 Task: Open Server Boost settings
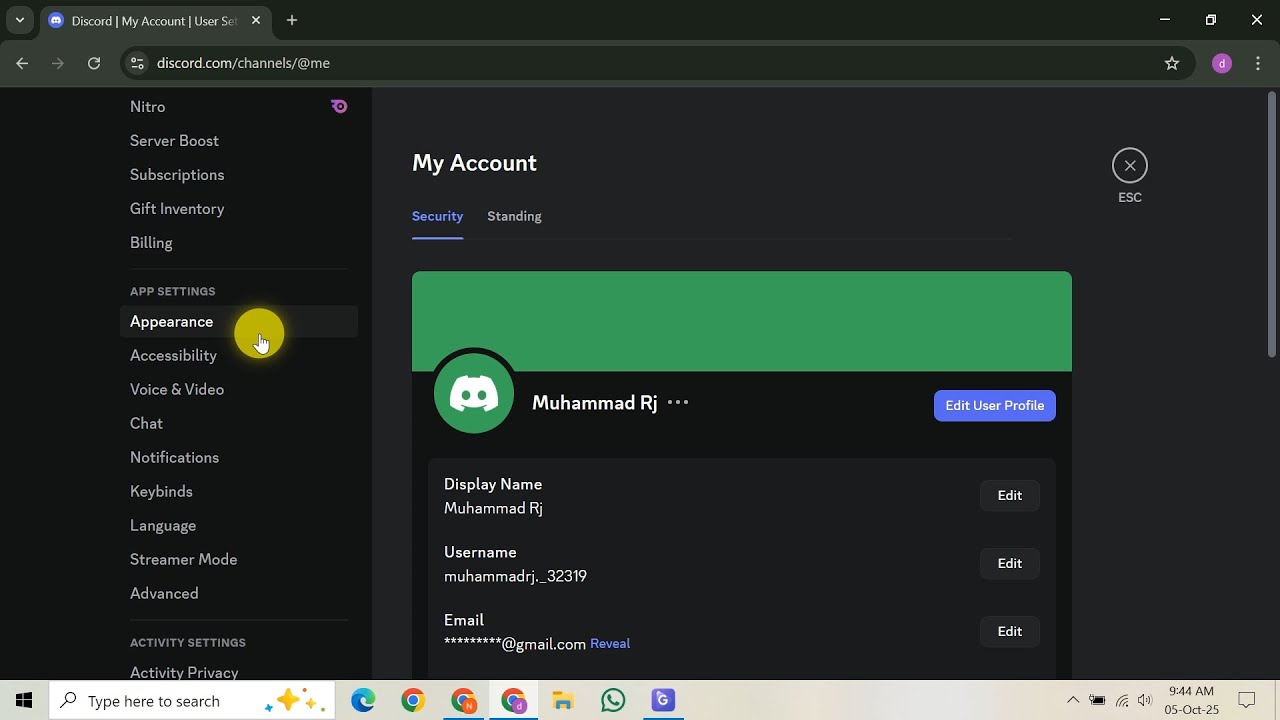[239, 141]
